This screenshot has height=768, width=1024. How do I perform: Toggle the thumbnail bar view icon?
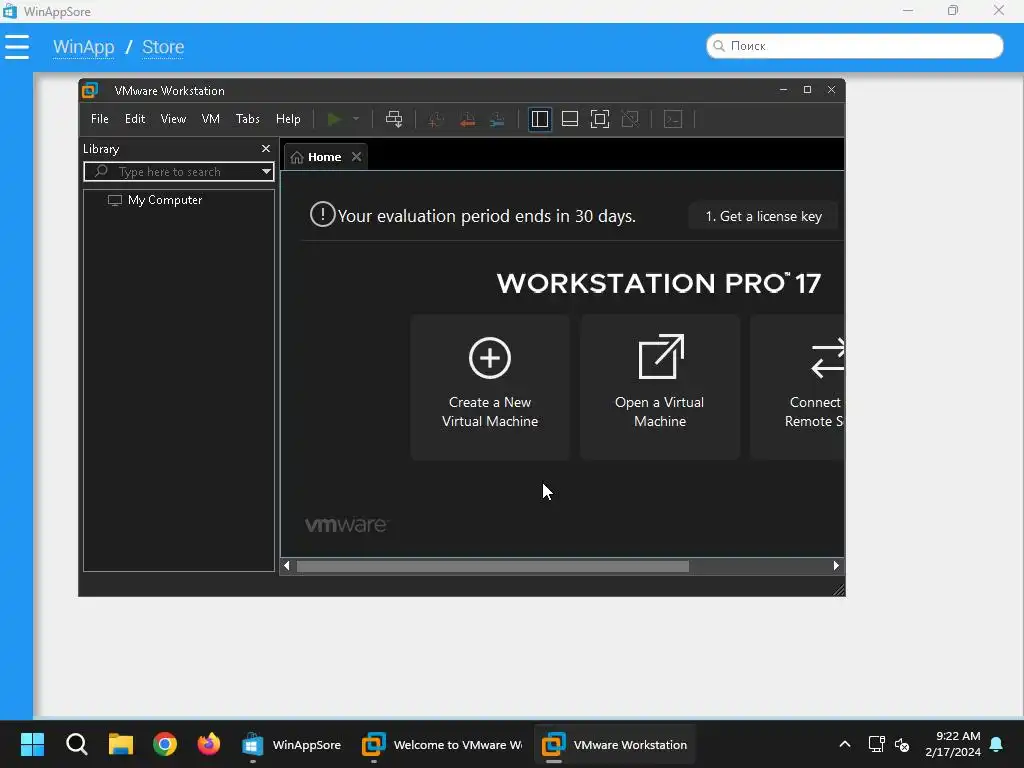pos(569,119)
